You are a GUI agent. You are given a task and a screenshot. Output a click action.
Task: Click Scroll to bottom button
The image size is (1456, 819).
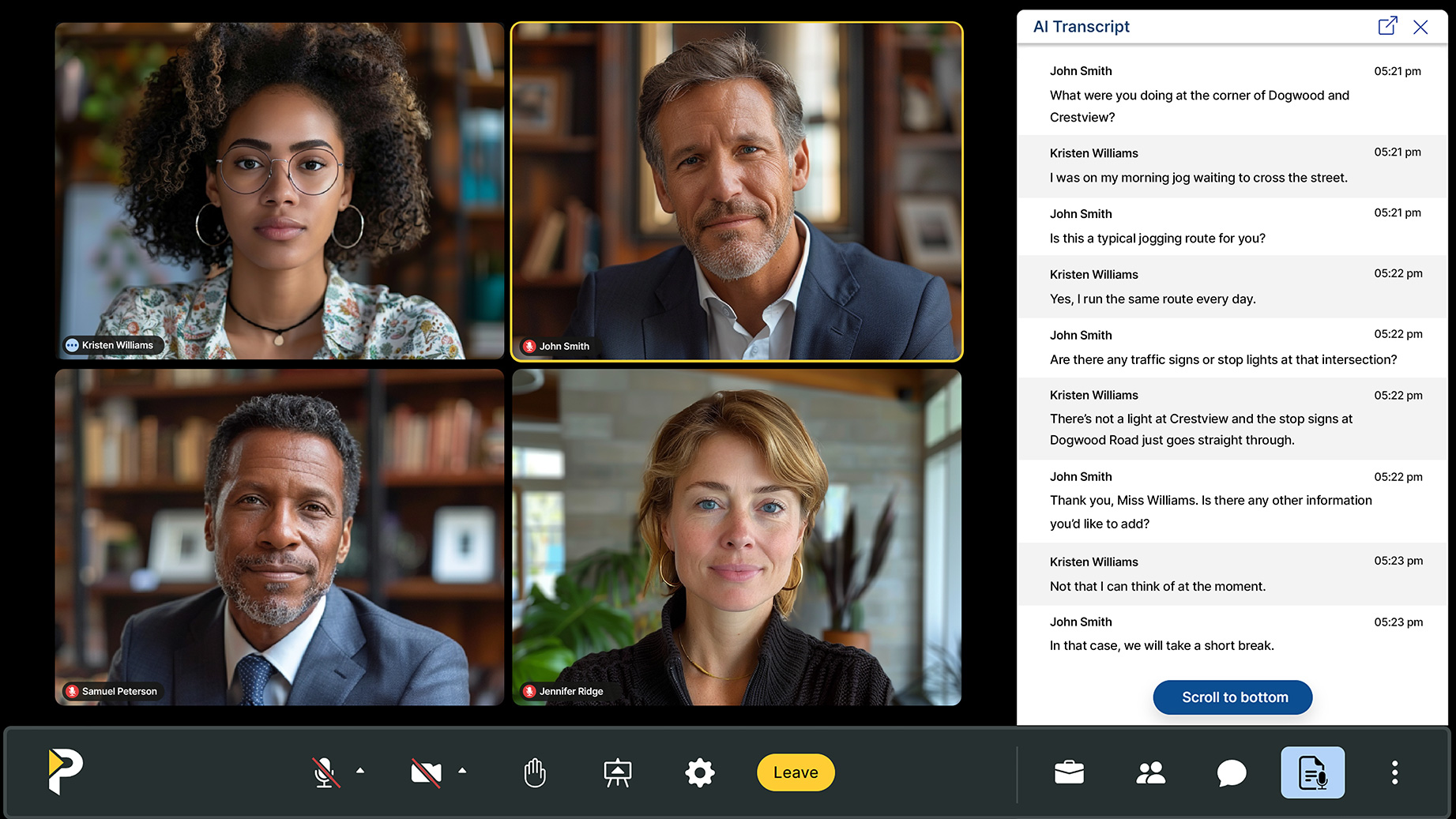click(x=1232, y=697)
